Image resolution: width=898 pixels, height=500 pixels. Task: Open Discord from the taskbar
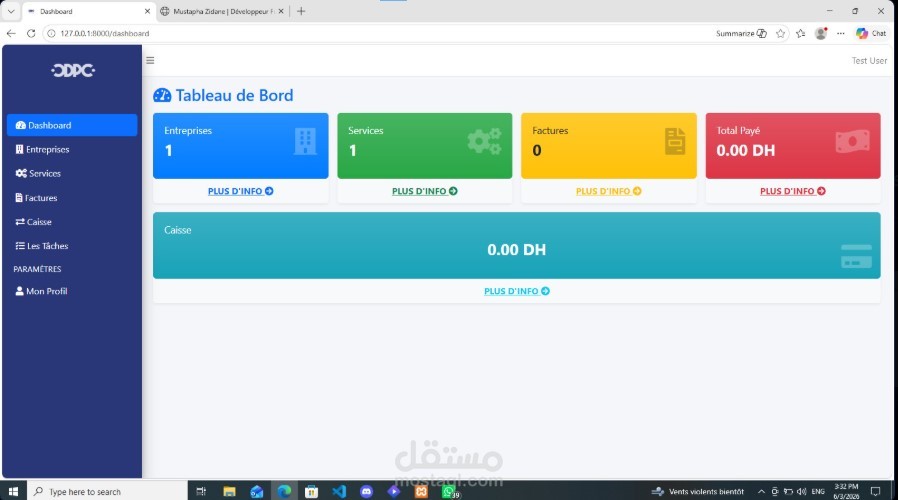coord(367,491)
